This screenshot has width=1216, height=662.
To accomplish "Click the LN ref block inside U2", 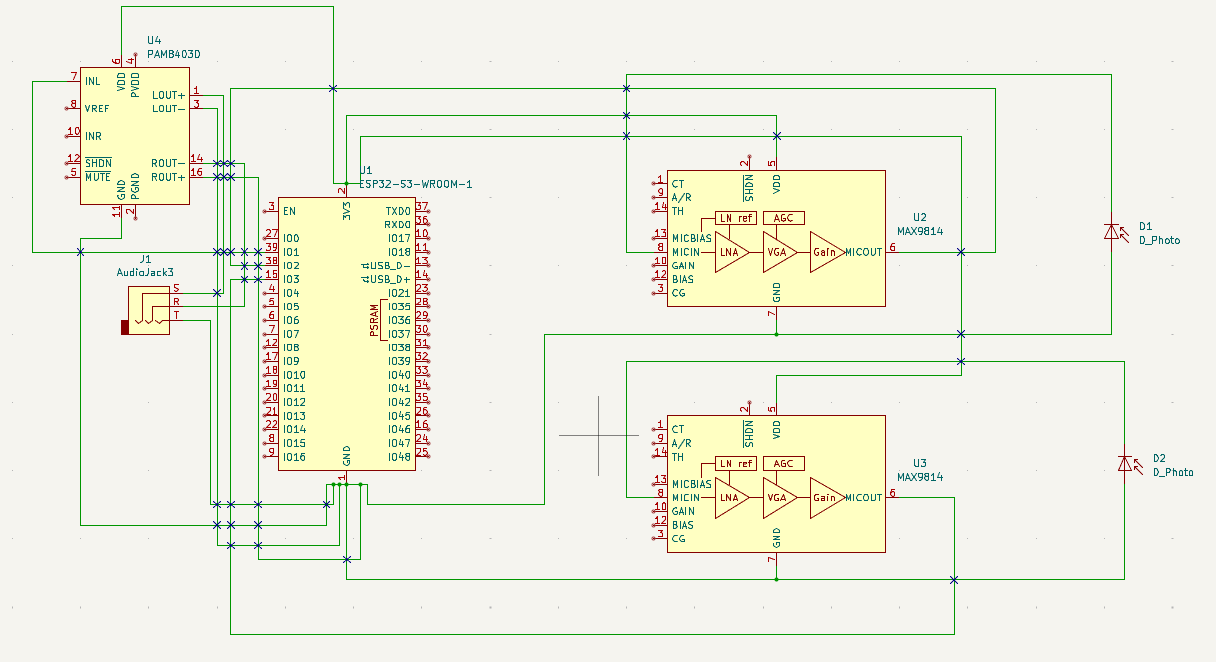I will coord(736,218).
